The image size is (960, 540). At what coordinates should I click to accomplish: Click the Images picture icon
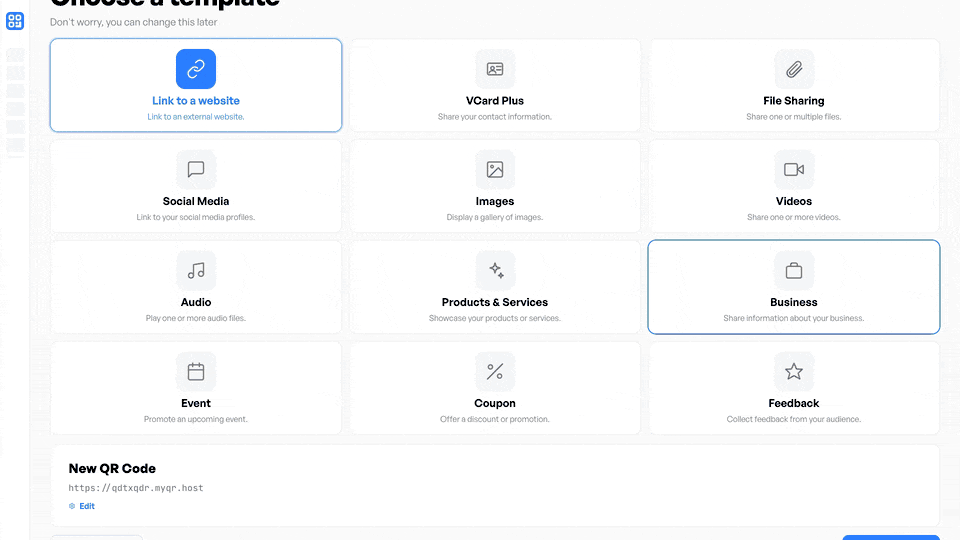(495, 170)
